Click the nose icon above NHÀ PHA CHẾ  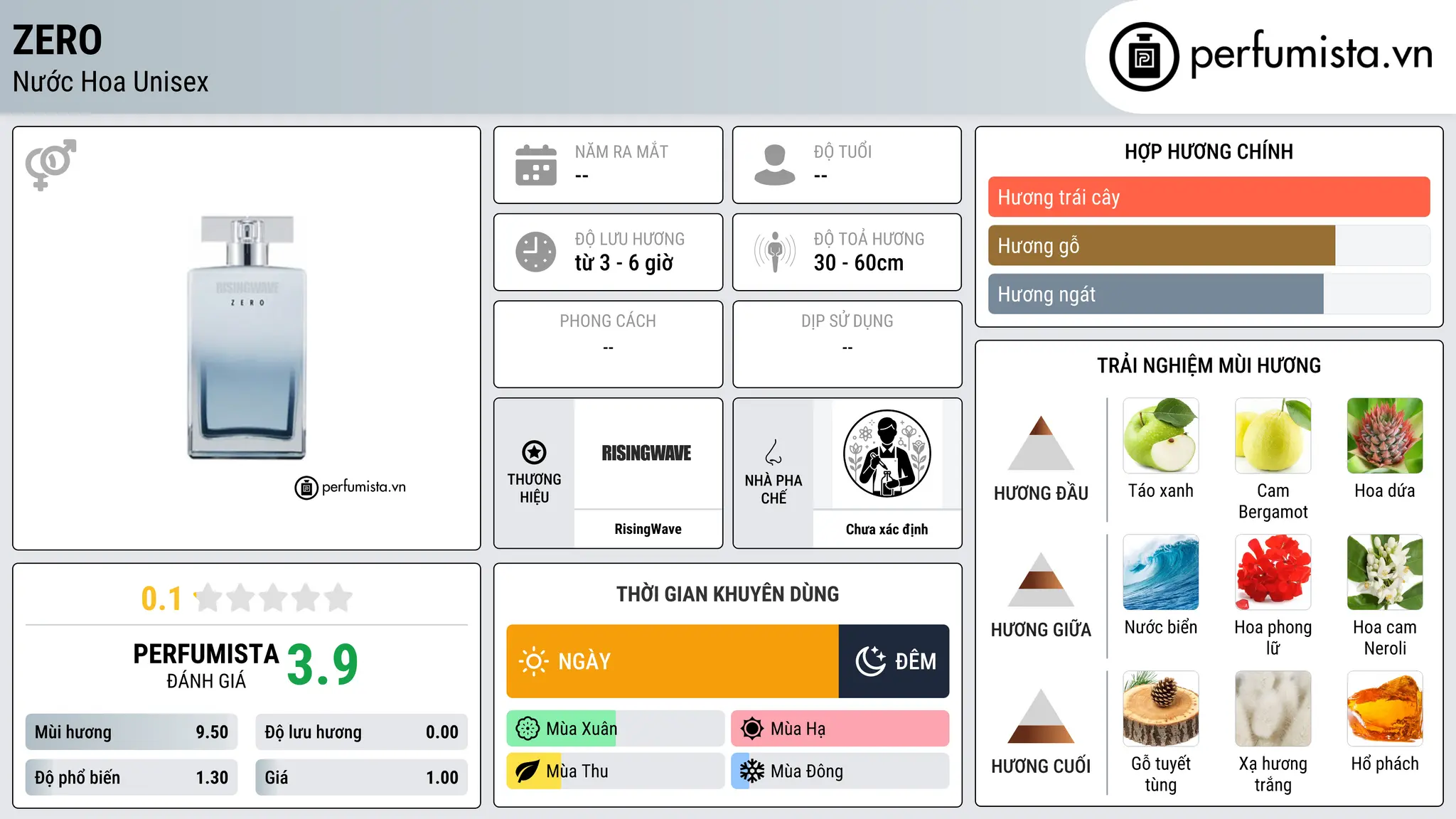(773, 452)
